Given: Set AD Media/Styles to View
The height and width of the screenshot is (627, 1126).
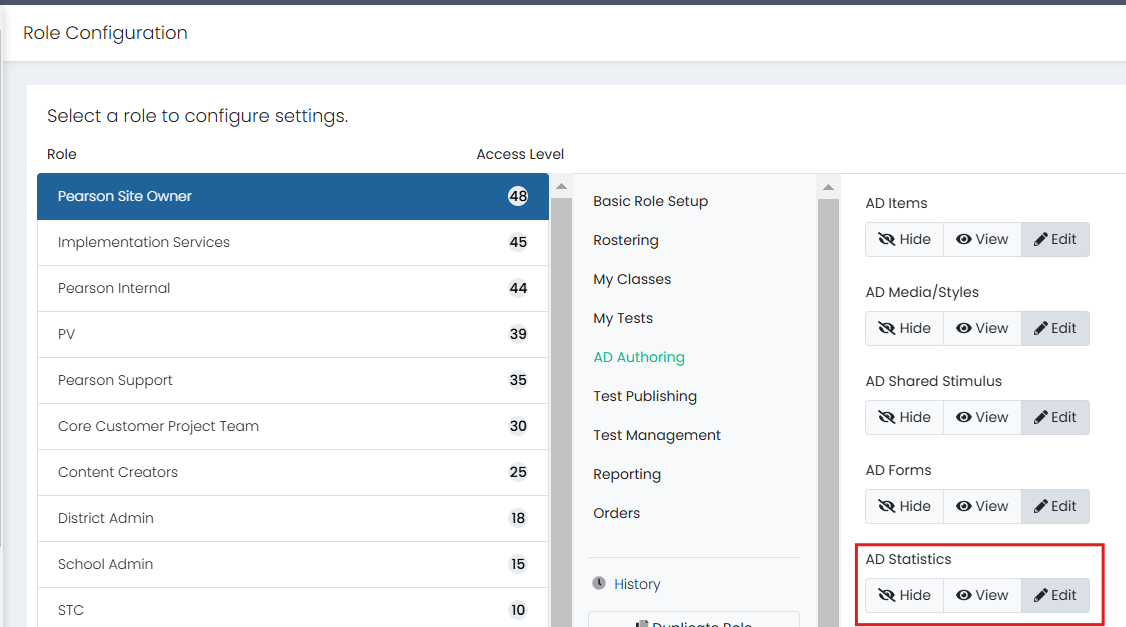Looking at the screenshot, I should tap(982, 328).
